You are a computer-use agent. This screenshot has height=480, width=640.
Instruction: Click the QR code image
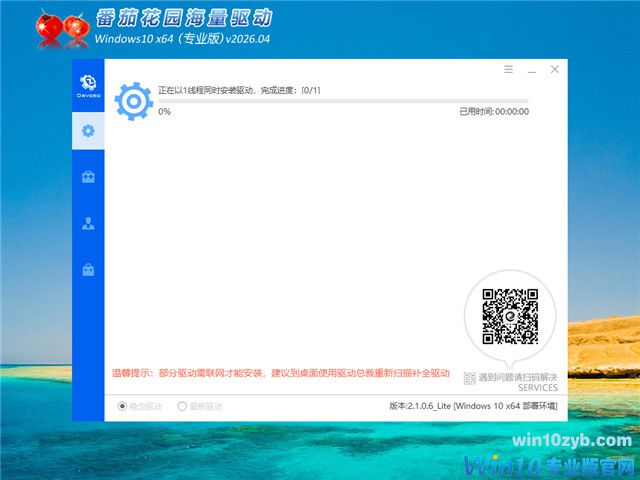(510, 316)
